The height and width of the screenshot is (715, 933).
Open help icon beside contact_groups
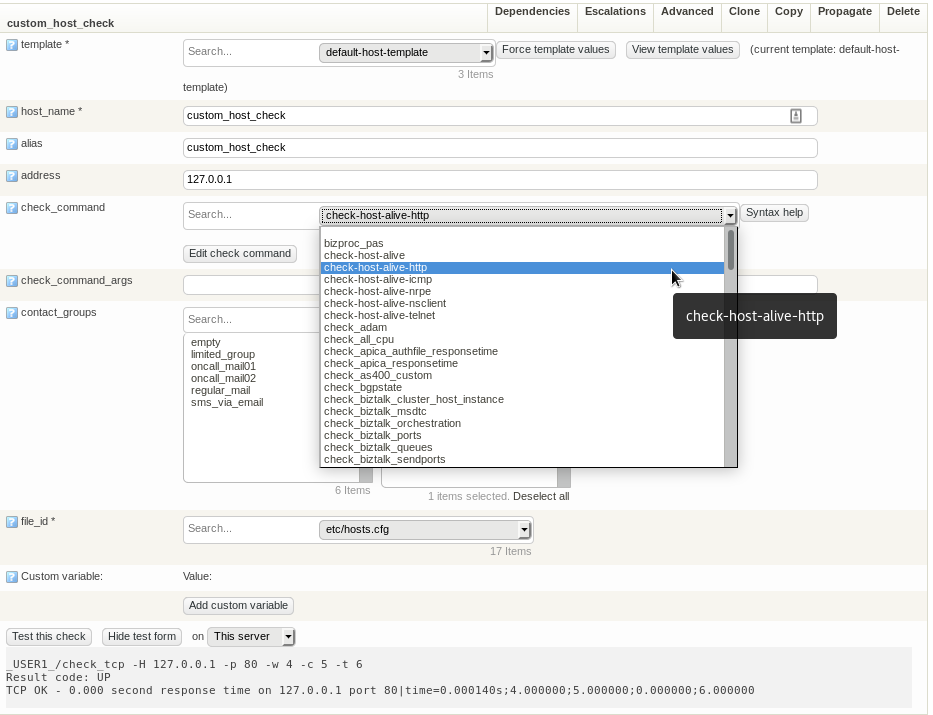click(x=12, y=313)
